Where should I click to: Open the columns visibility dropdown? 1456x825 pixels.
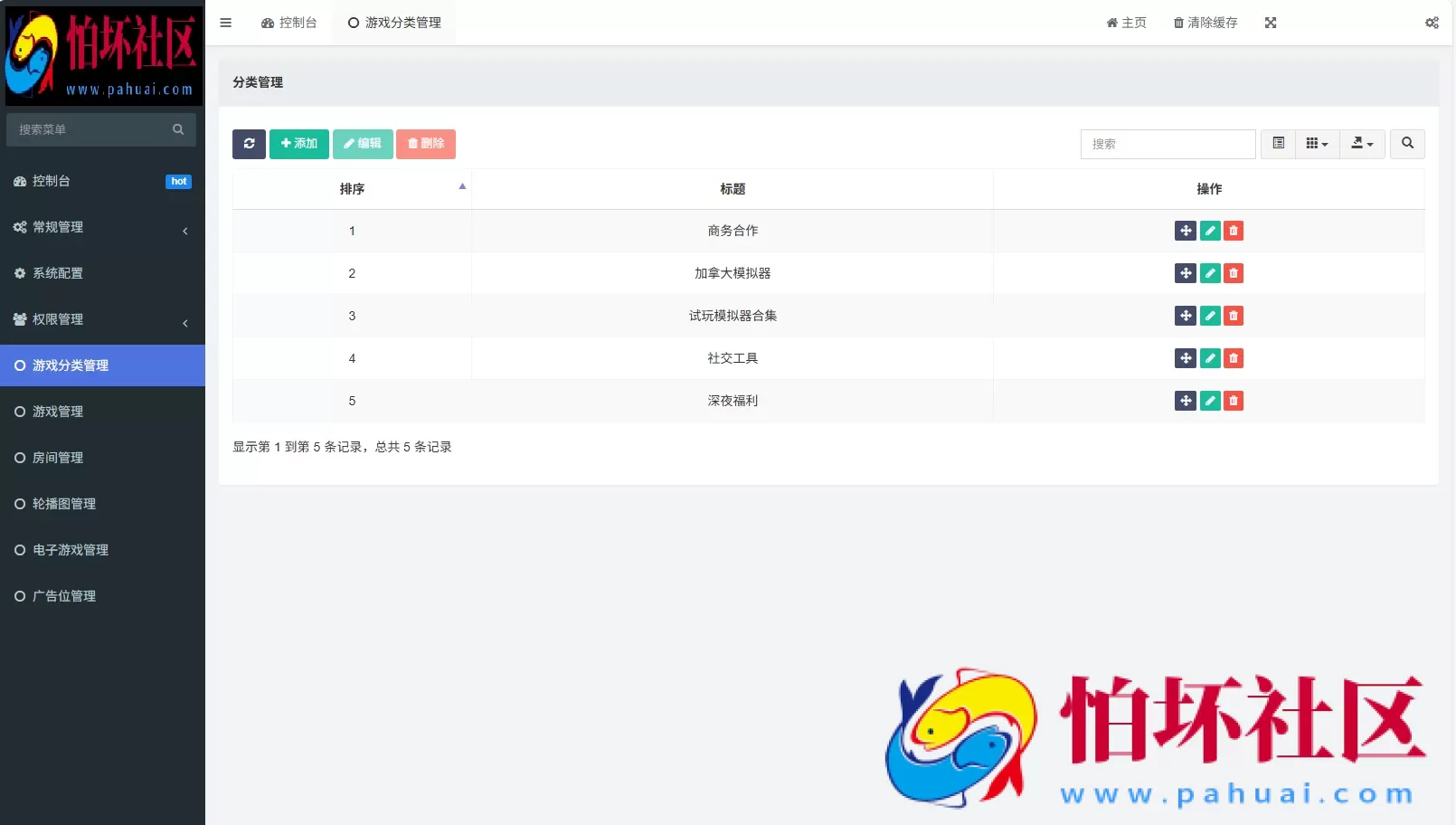(1317, 144)
